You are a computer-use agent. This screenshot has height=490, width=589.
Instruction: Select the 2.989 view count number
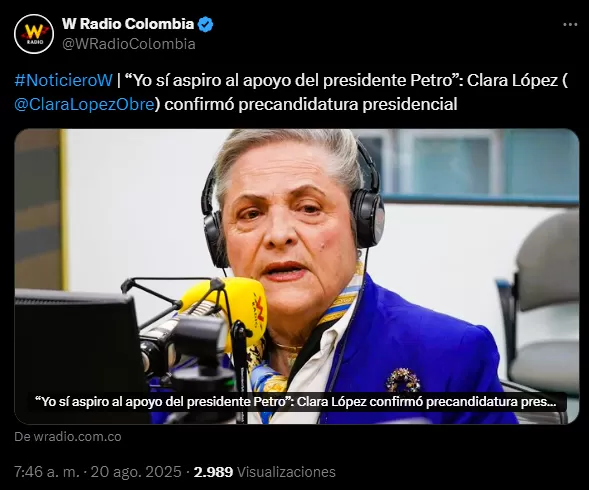point(213,472)
